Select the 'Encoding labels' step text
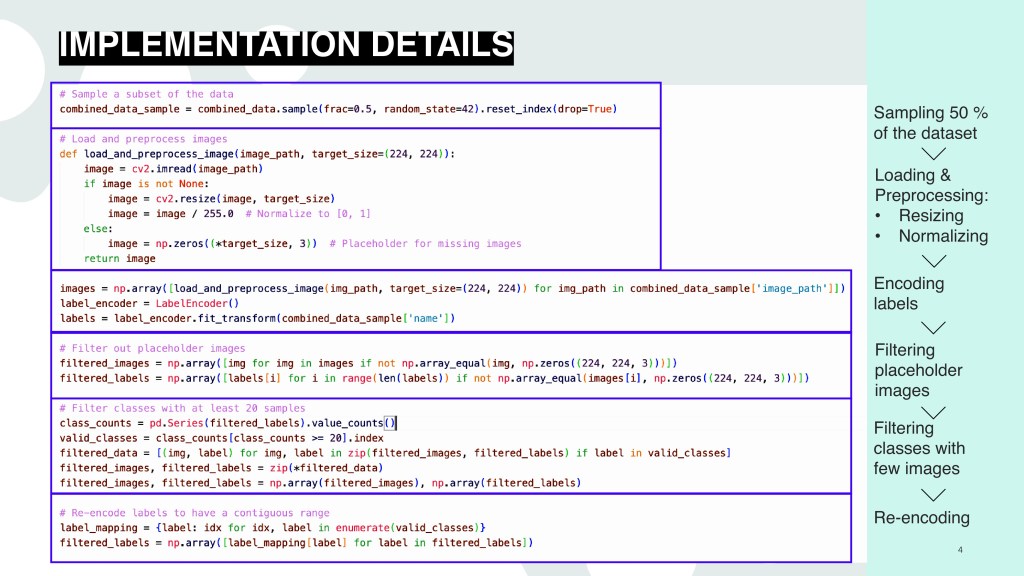This screenshot has width=1024, height=576. coord(909,293)
